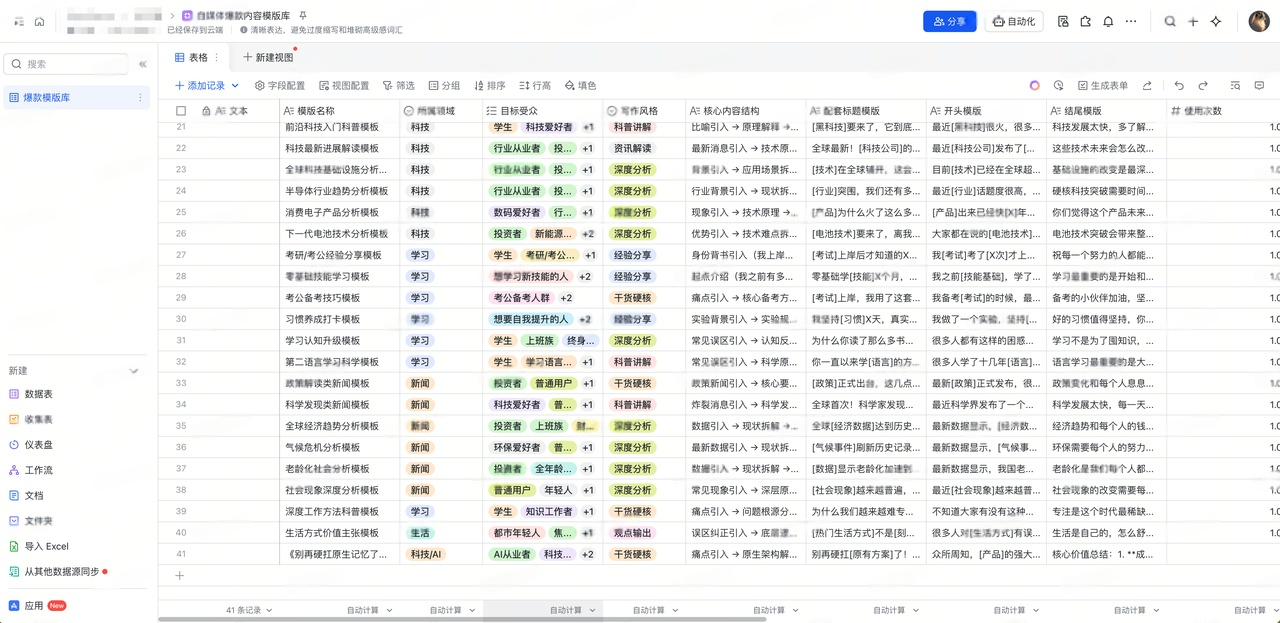Click the undo arrow in the toolbar
The width and height of the screenshot is (1280, 623).
pos(1179,86)
